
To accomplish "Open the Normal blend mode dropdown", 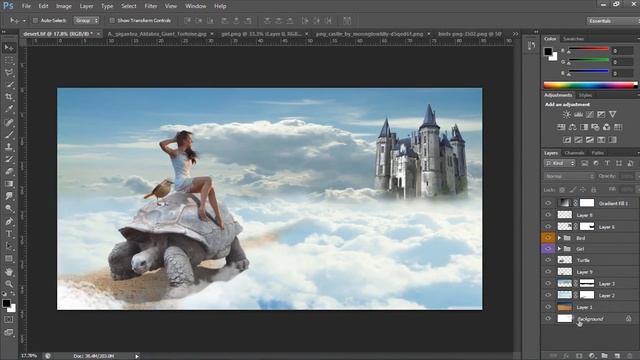I will tap(569, 176).
